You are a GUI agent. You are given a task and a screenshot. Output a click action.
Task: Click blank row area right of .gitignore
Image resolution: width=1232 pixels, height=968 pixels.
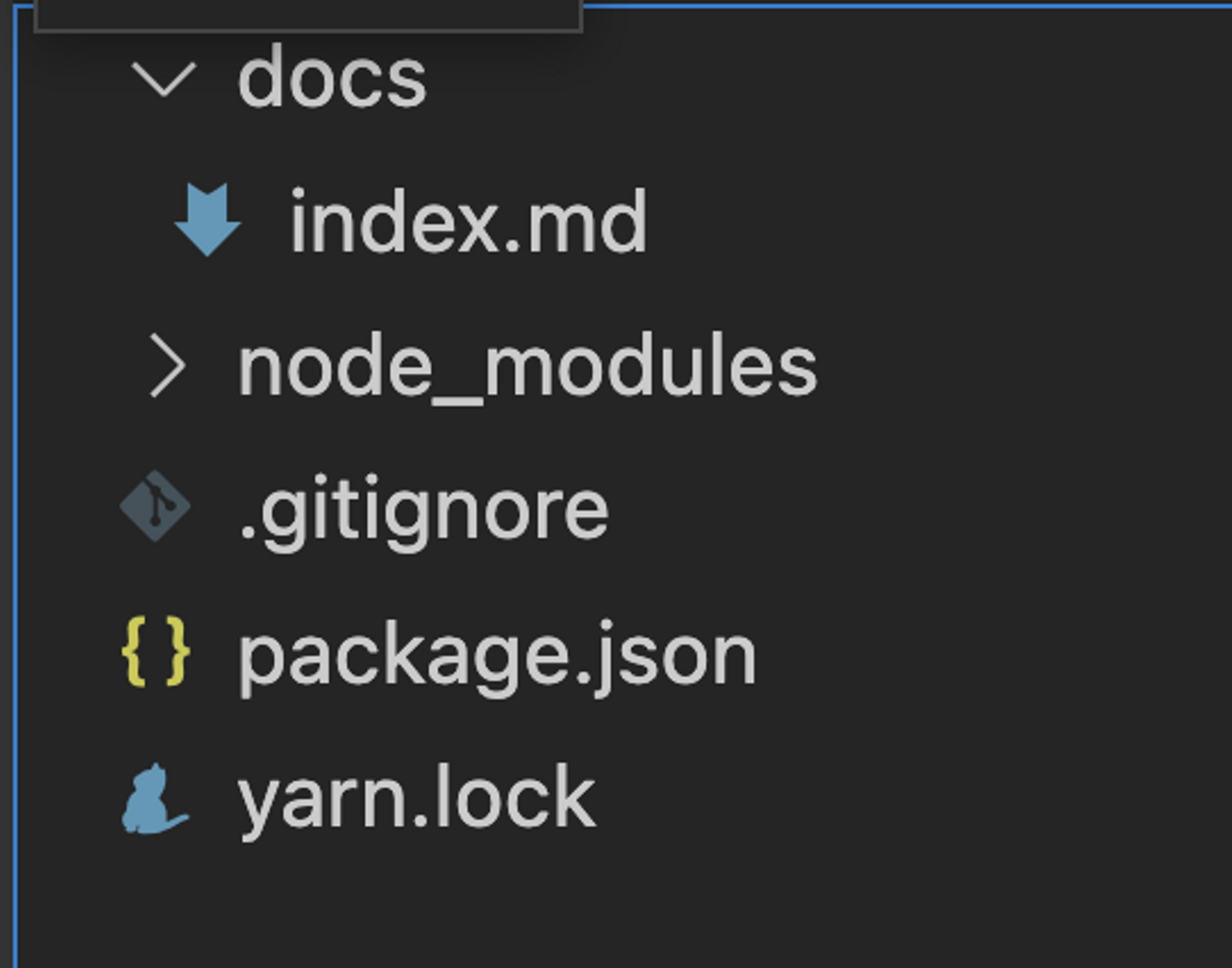click(924, 511)
